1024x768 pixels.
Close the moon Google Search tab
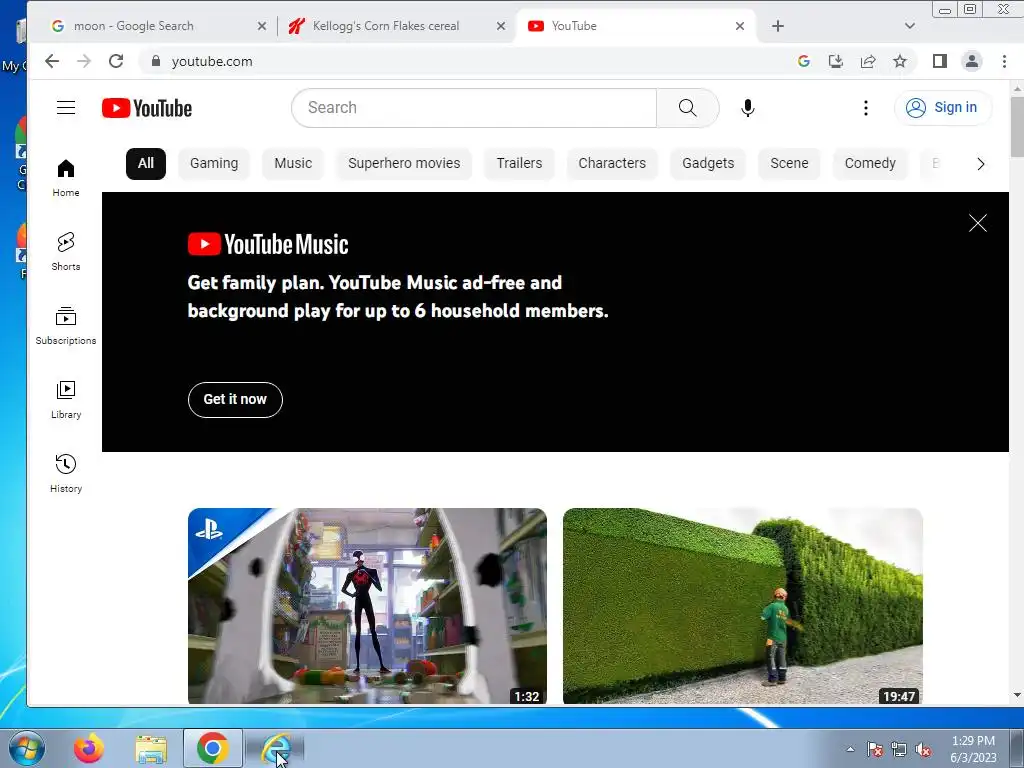(262, 26)
